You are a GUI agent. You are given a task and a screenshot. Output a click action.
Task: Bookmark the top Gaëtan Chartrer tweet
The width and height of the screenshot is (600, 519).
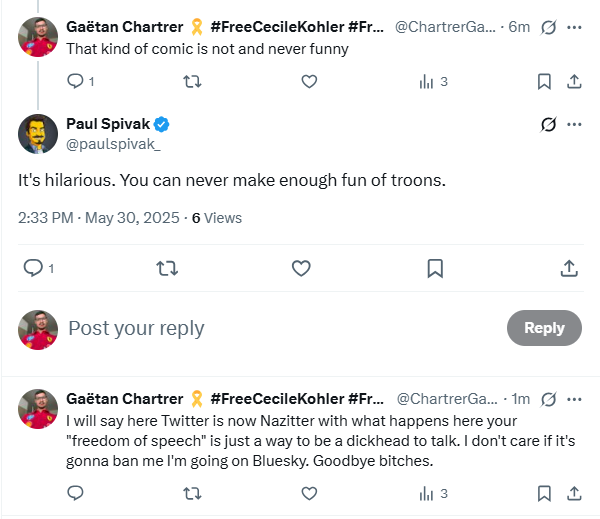click(x=543, y=81)
